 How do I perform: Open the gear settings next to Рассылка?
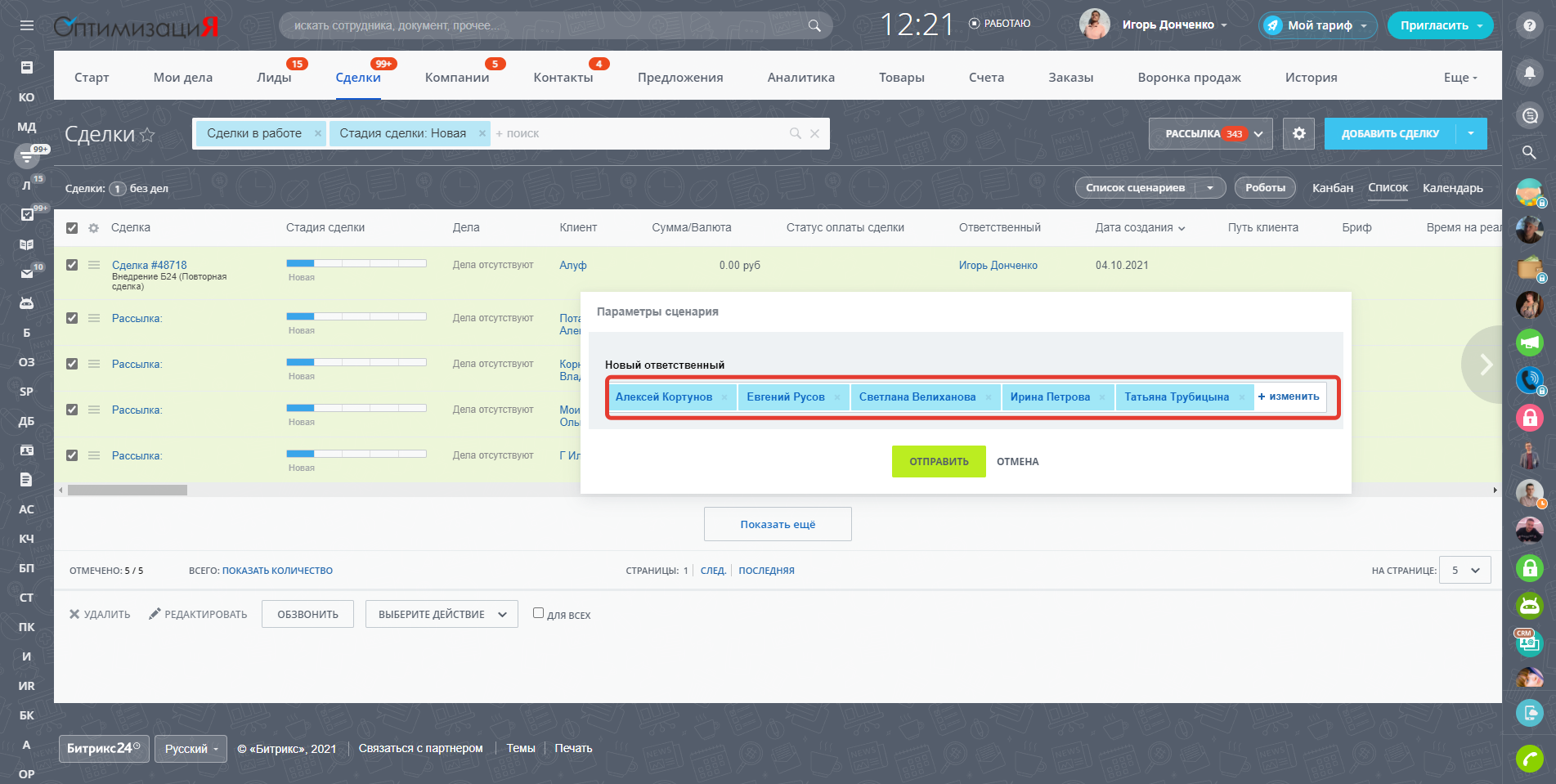(1298, 133)
